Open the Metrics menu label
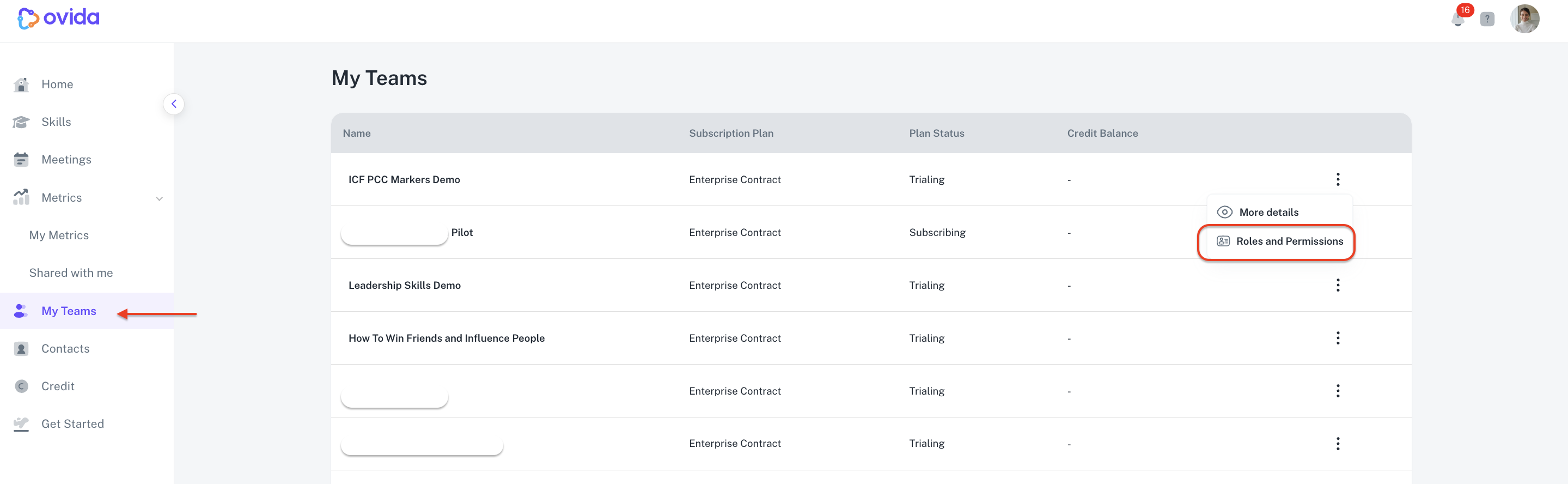Viewport: 1568px width, 484px height. (62, 197)
